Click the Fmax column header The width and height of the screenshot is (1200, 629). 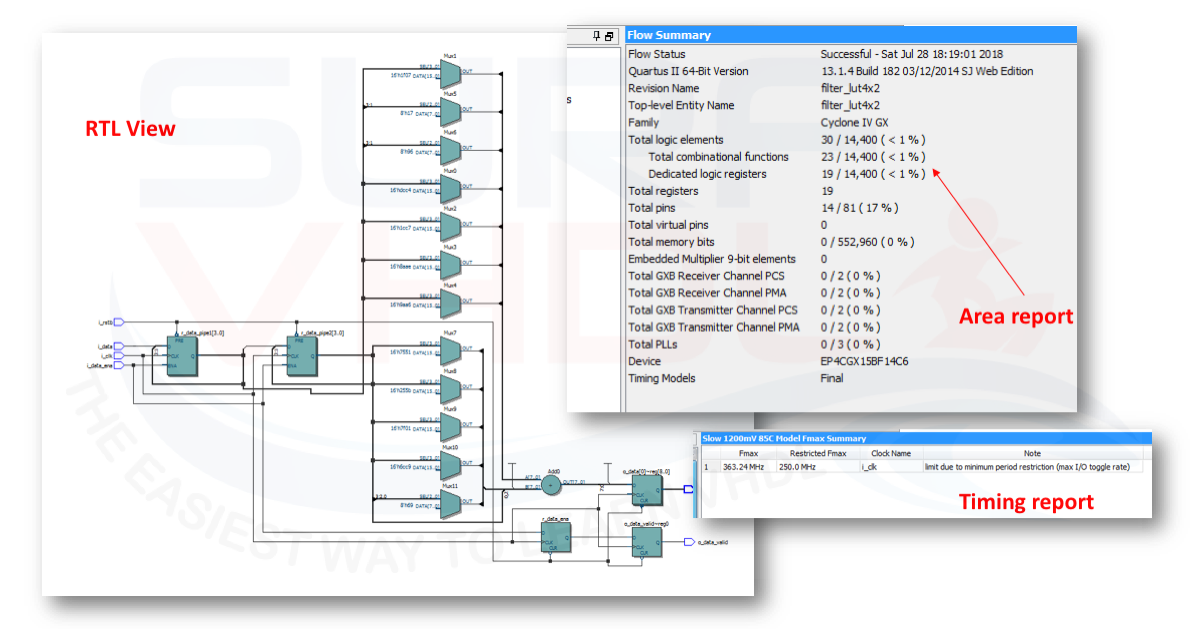(x=747, y=453)
